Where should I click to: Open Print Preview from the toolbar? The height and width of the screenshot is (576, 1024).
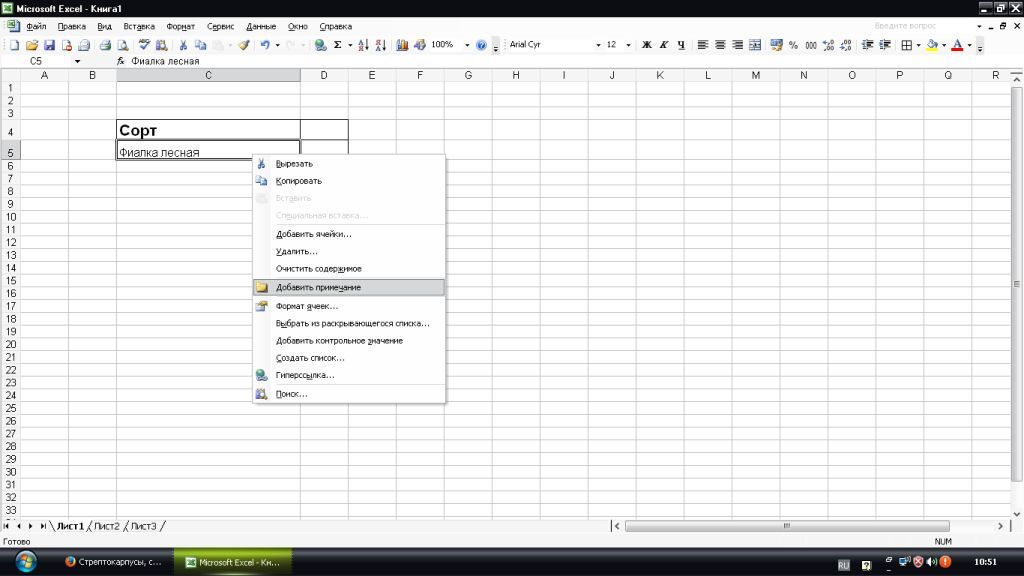click(x=122, y=45)
